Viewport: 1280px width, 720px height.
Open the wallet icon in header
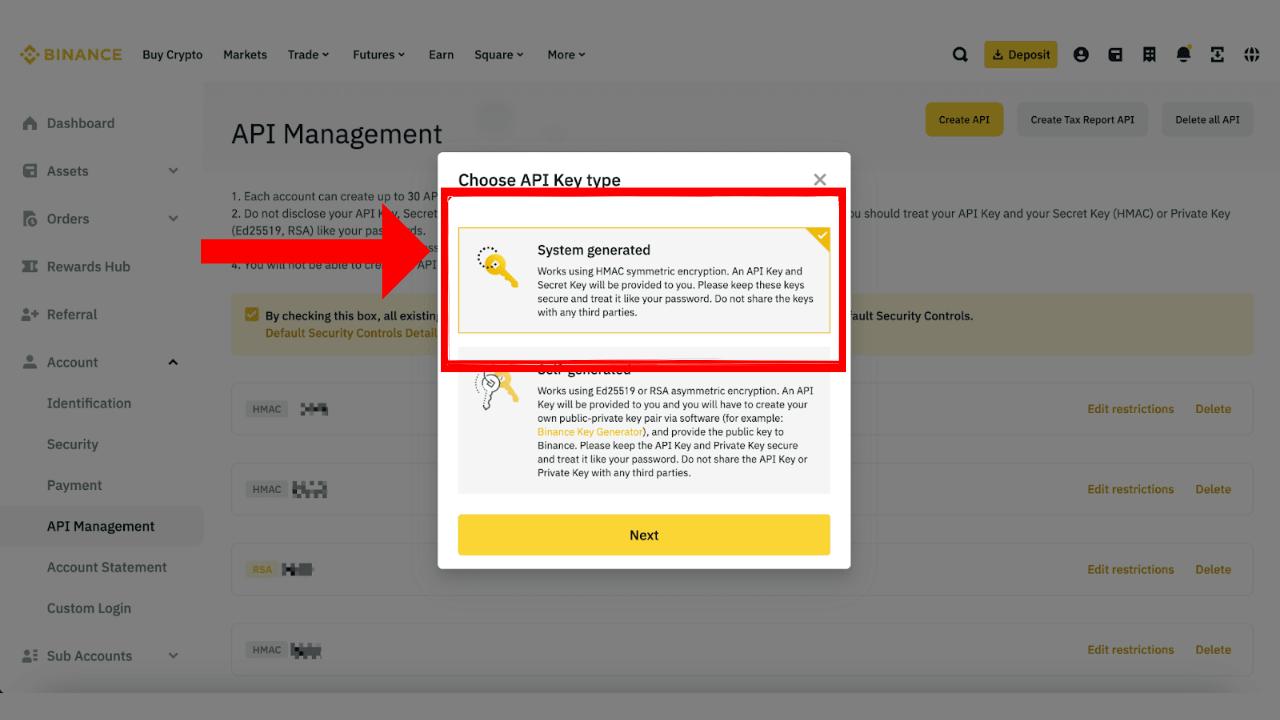[1115, 55]
